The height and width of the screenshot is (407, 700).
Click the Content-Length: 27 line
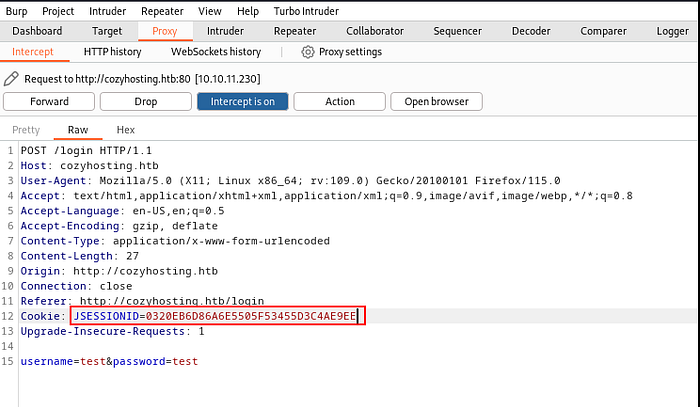pyautogui.click(x=79, y=256)
